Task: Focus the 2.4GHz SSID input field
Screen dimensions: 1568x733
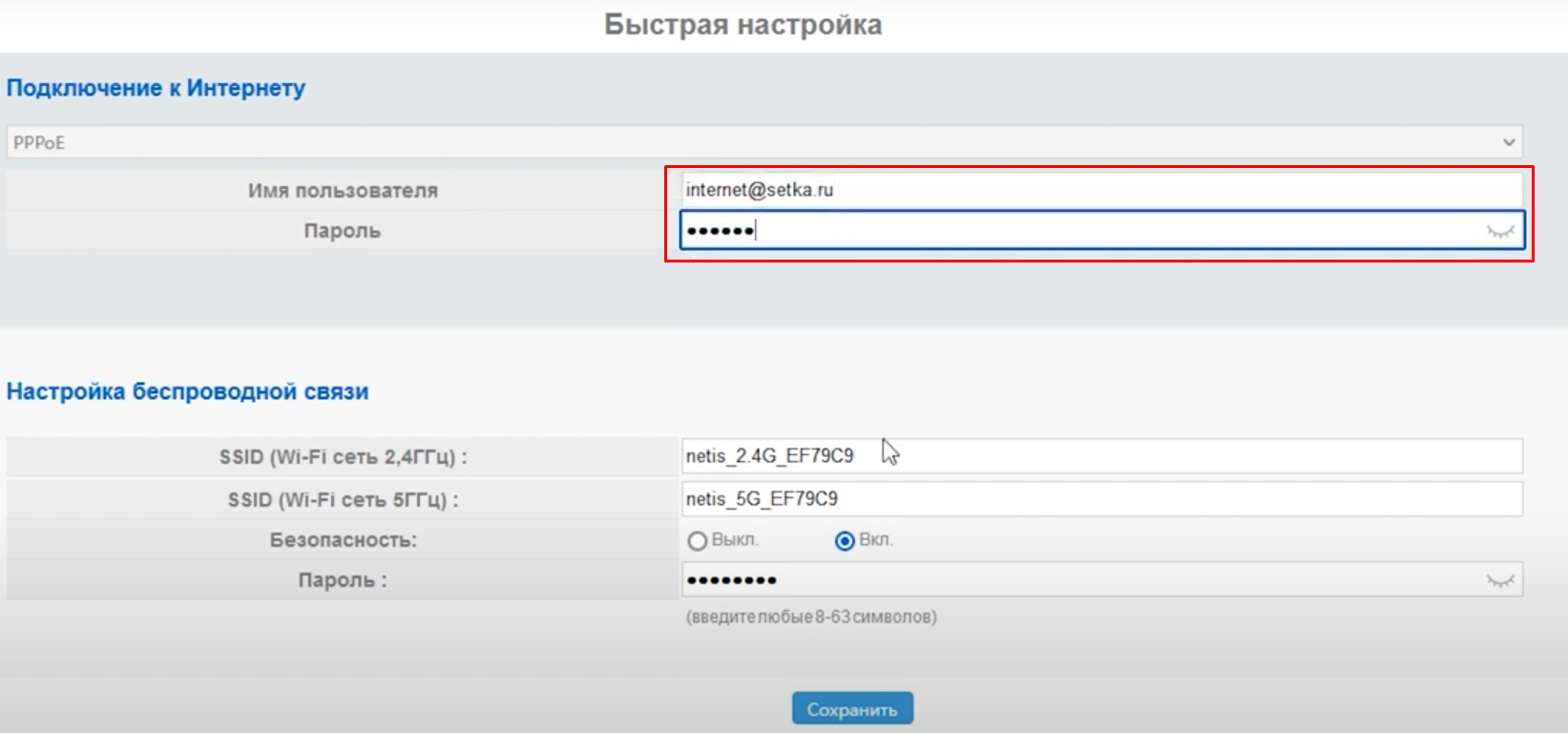Action: click(x=1102, y=456)
